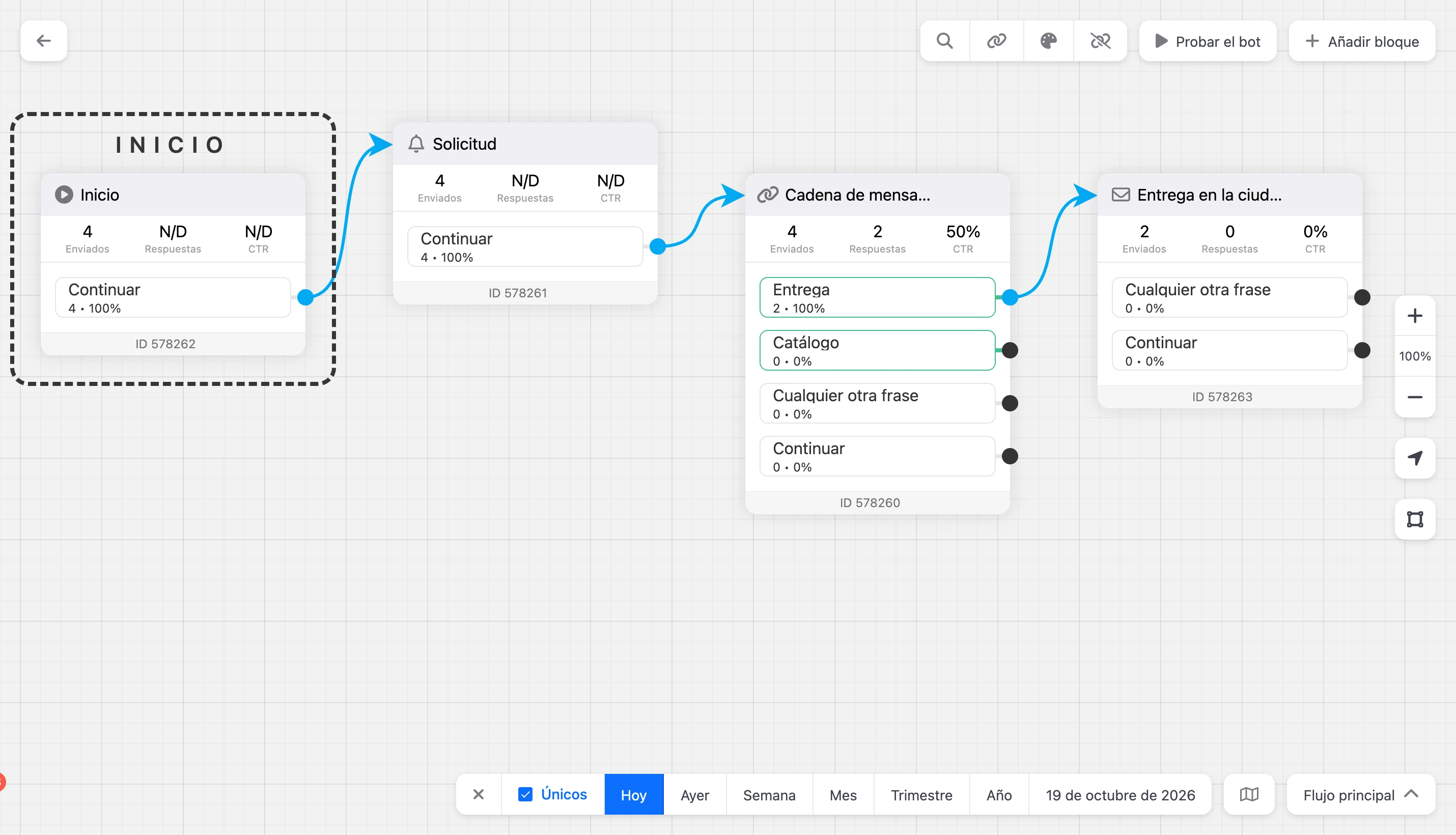The height and width of the screenshot is (835, 1456).
Task: Select the Entrega button in Cadena block
Action: click(877, 298)
